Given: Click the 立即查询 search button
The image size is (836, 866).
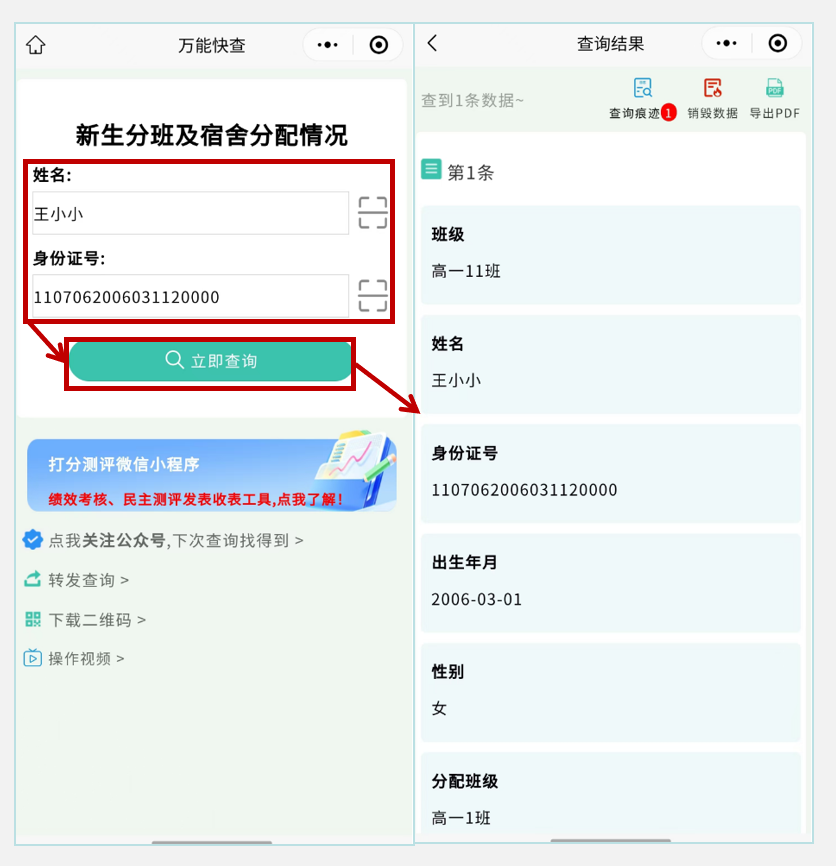Looking at the screenshot, I should pyautogui.click(x=210, y=361).
